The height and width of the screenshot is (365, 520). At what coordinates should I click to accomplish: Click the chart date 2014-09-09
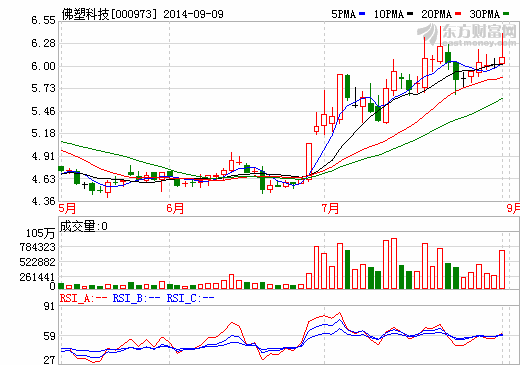point(193,14)
